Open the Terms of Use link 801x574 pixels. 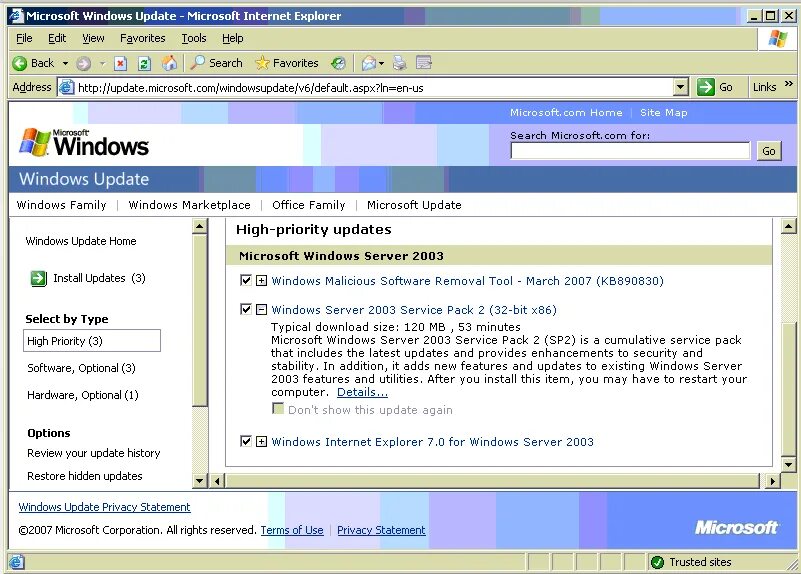[292, 530]
